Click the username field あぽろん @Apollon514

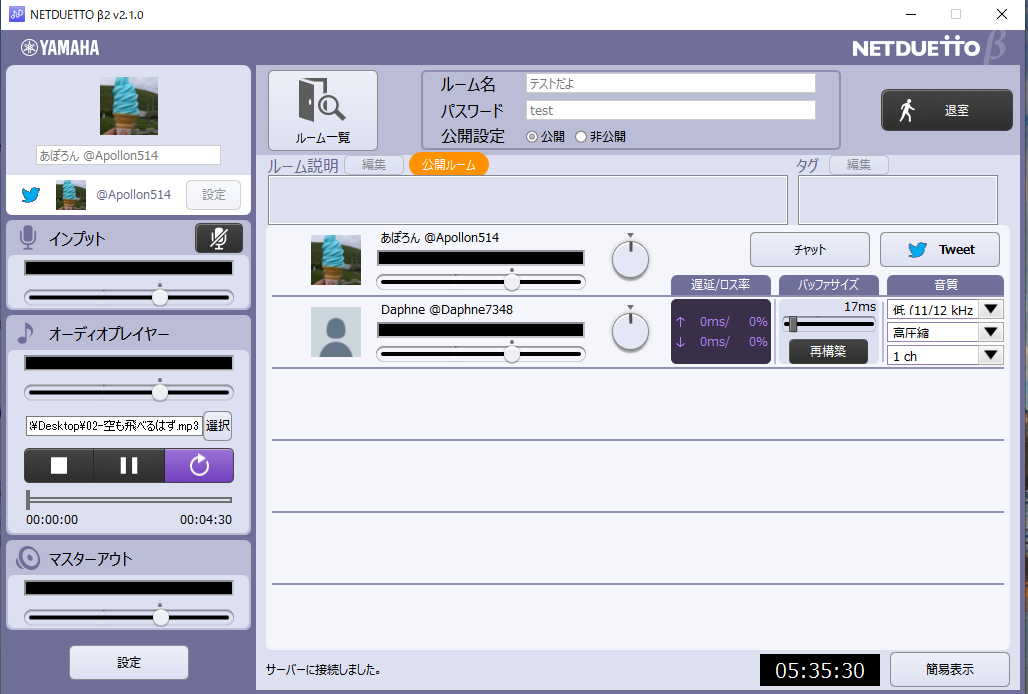click(128, 155)
